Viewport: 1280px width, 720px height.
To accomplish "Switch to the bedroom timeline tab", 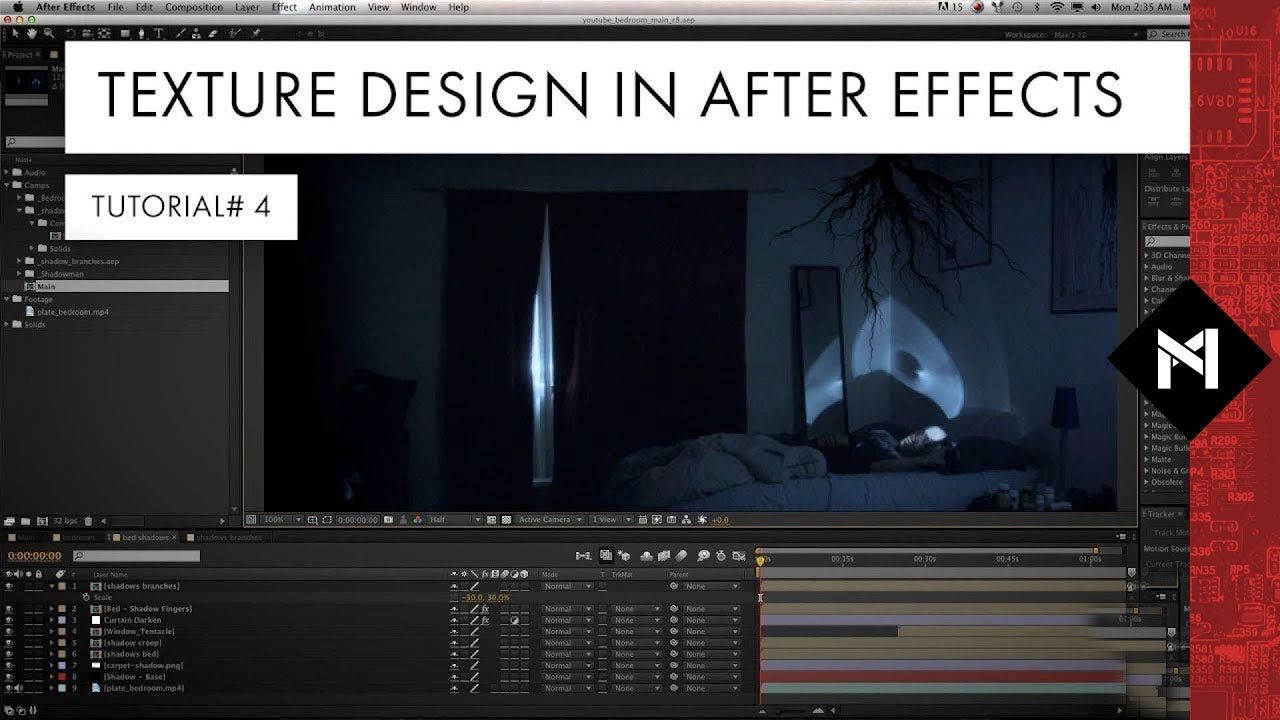I will (78, 538).
